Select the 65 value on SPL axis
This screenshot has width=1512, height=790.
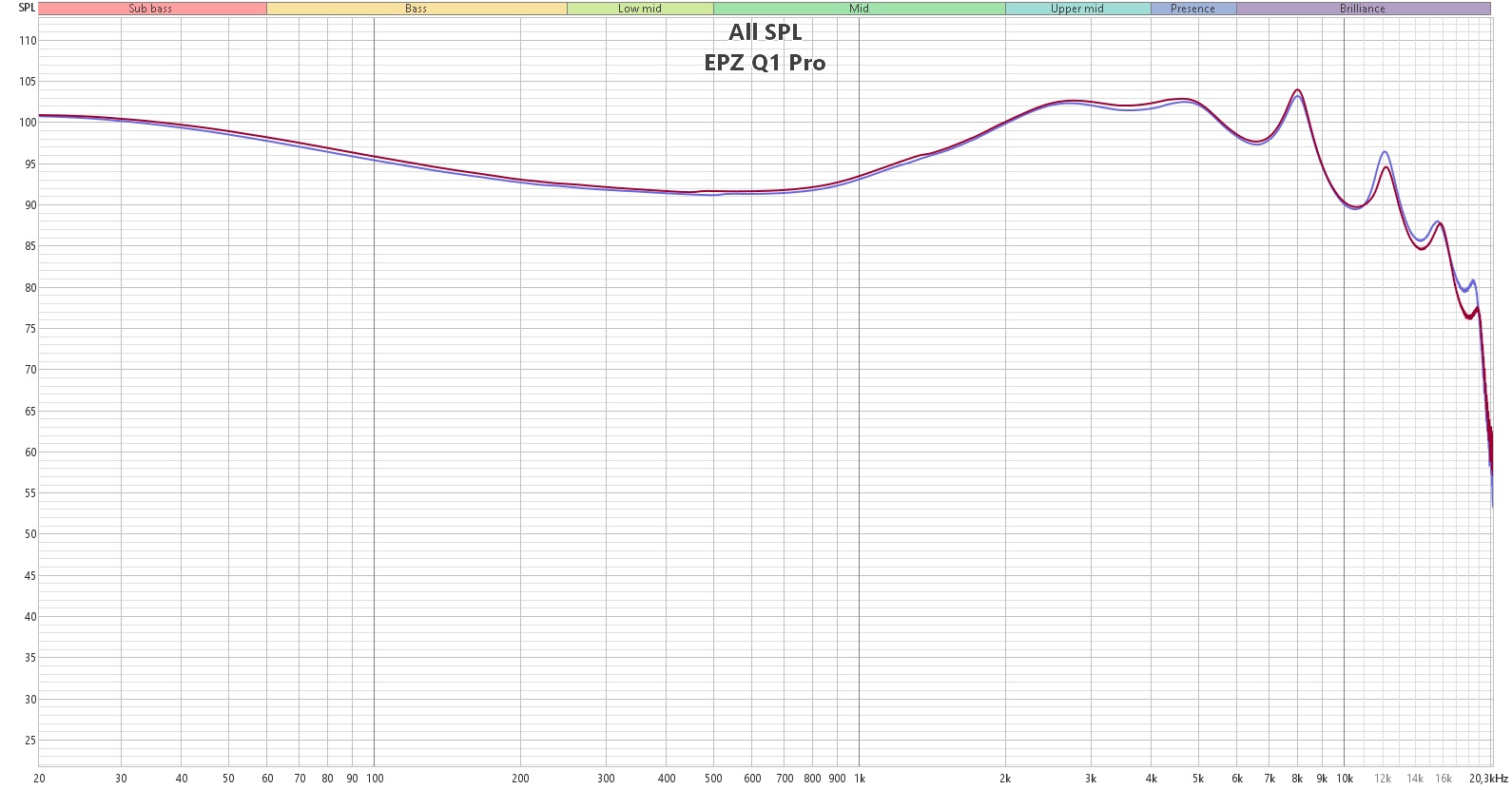pyautogui.click(x=30, y=412)
